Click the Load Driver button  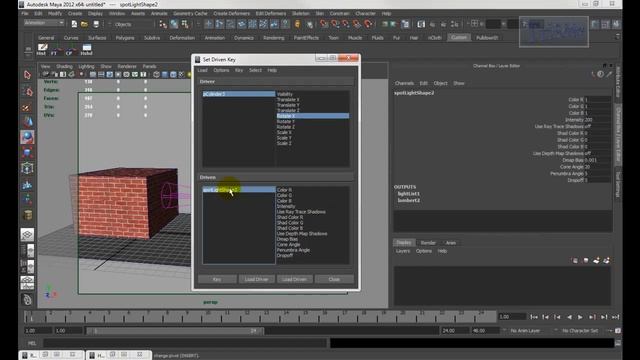256,279
